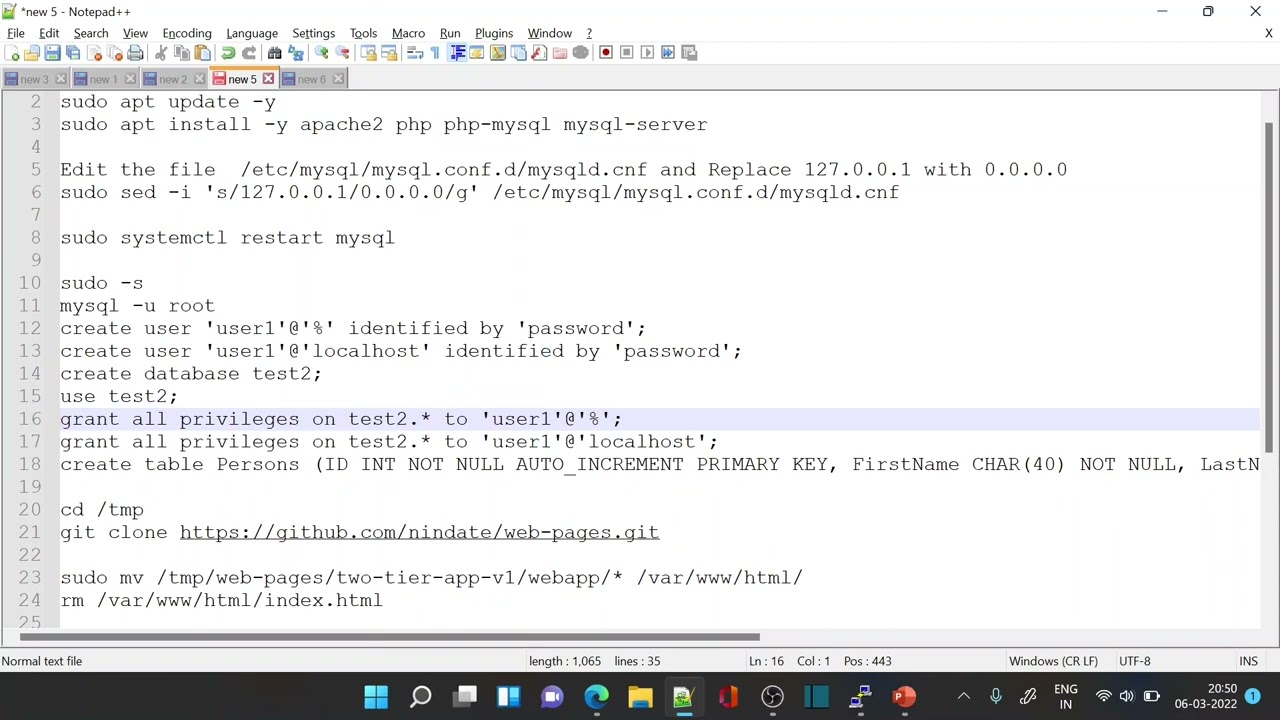Close the new 2 tab
The height and width of the screenshot is (720, 1280).
click(199, 79)
